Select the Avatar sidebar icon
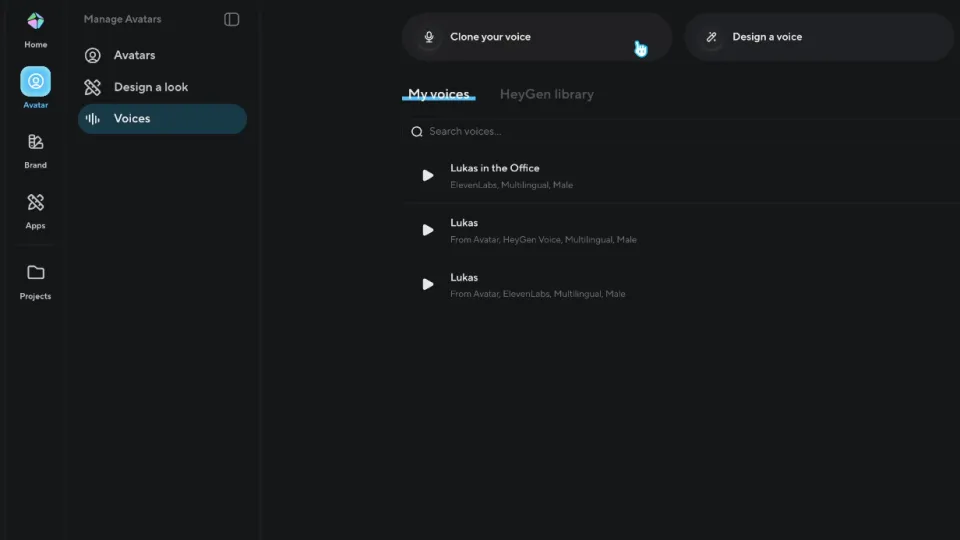Viewport: 960px width, 540px height. coord(36,81)
